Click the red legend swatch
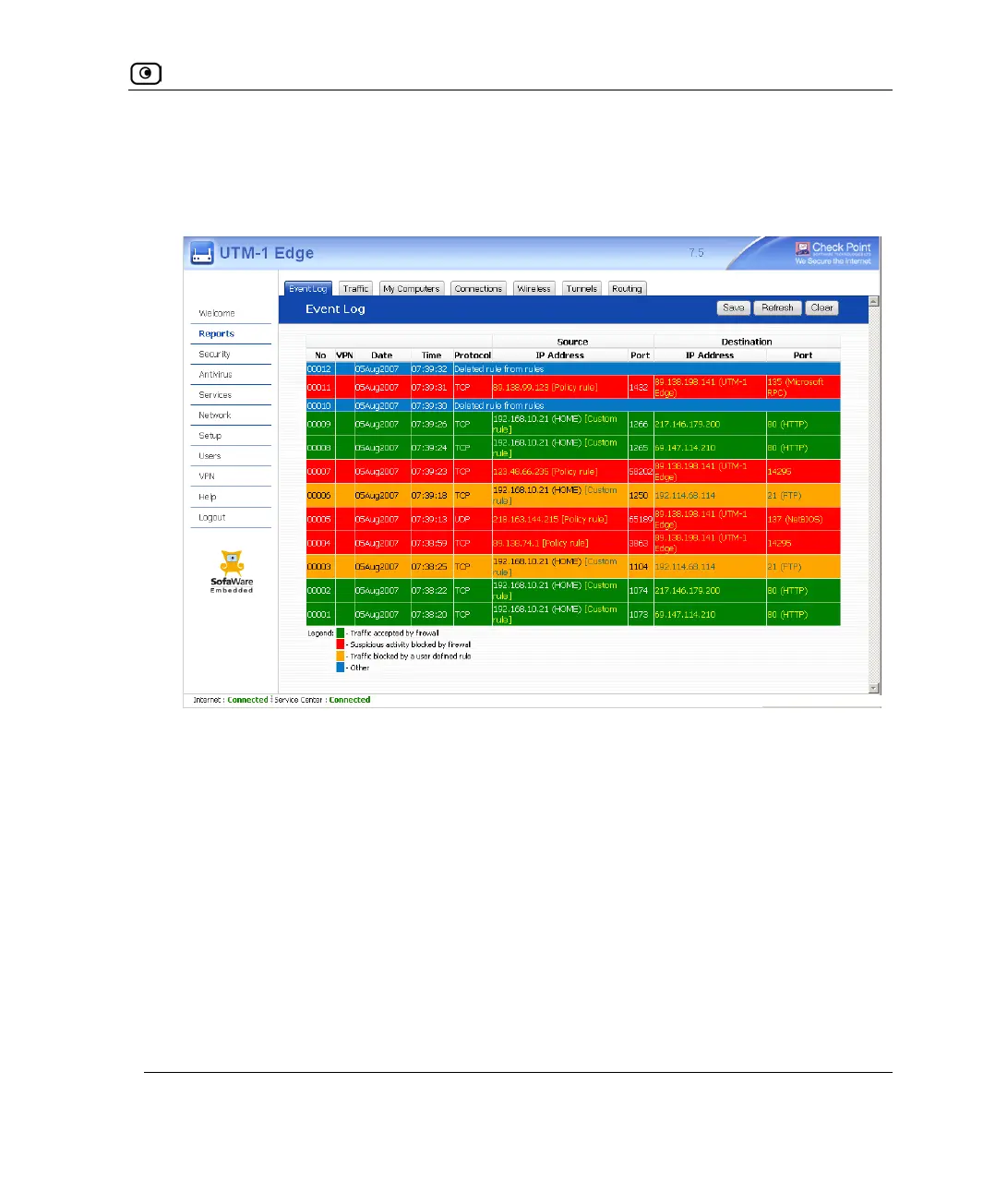 [x=340, y=644]
